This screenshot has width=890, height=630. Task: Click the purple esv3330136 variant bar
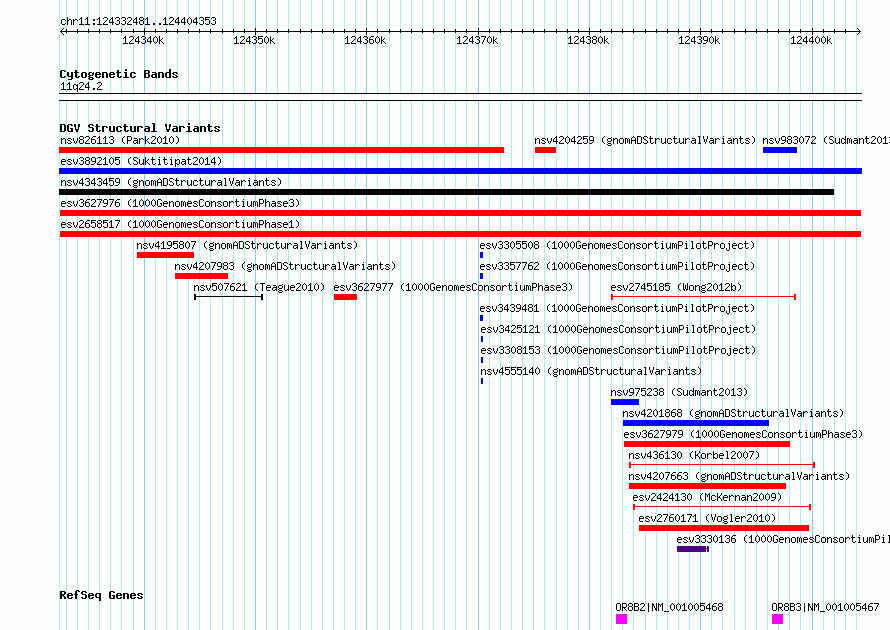pos(692,549)
